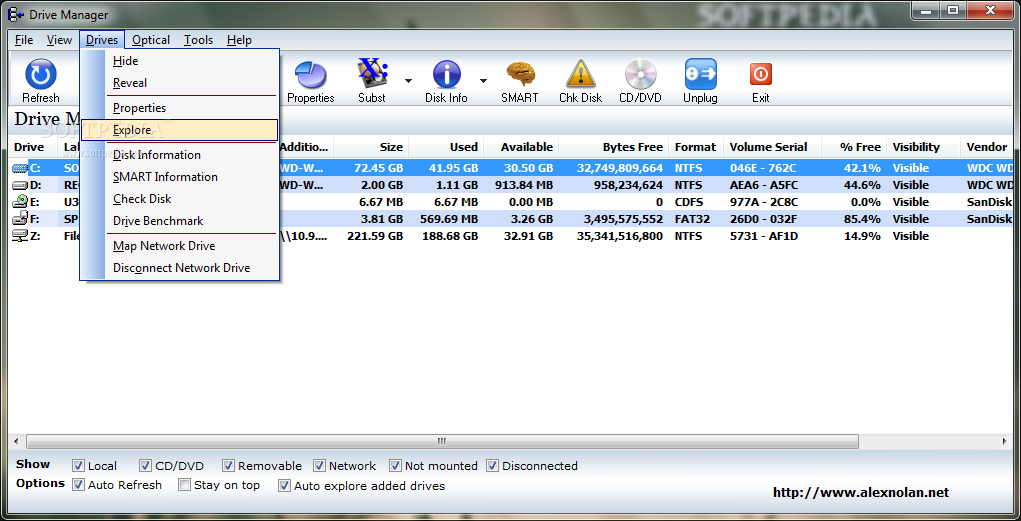
Task: Select the D: drive icon
Action: (x=20, y=185)
